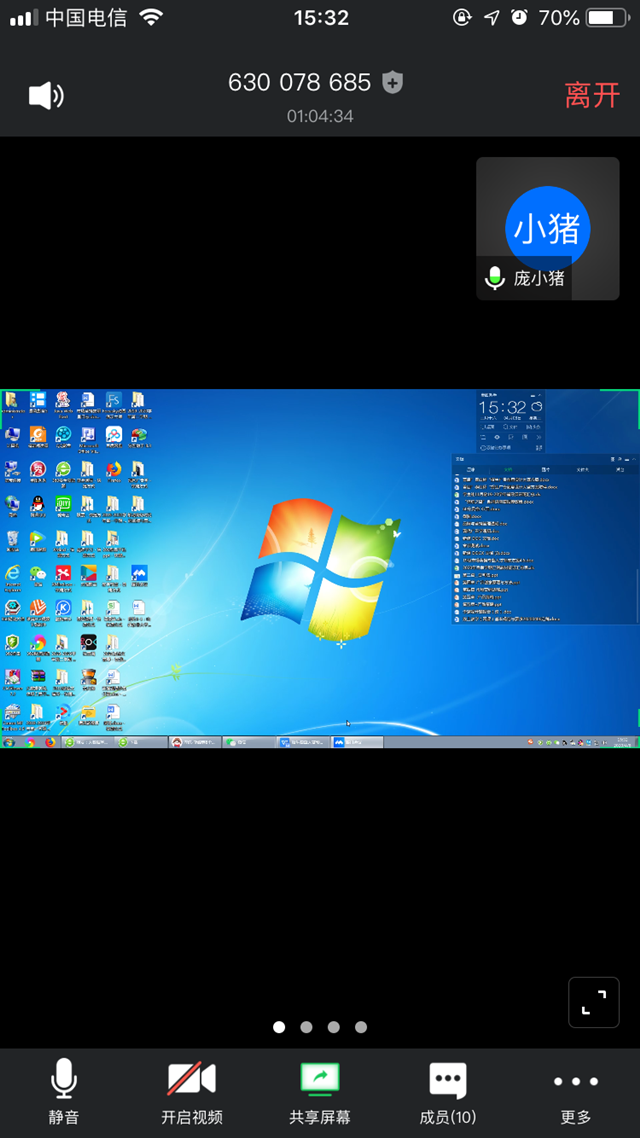Start sharing with 共享屏幕 button
Viewport: 640px width, 1138px height.
[x=320, y=1091]
